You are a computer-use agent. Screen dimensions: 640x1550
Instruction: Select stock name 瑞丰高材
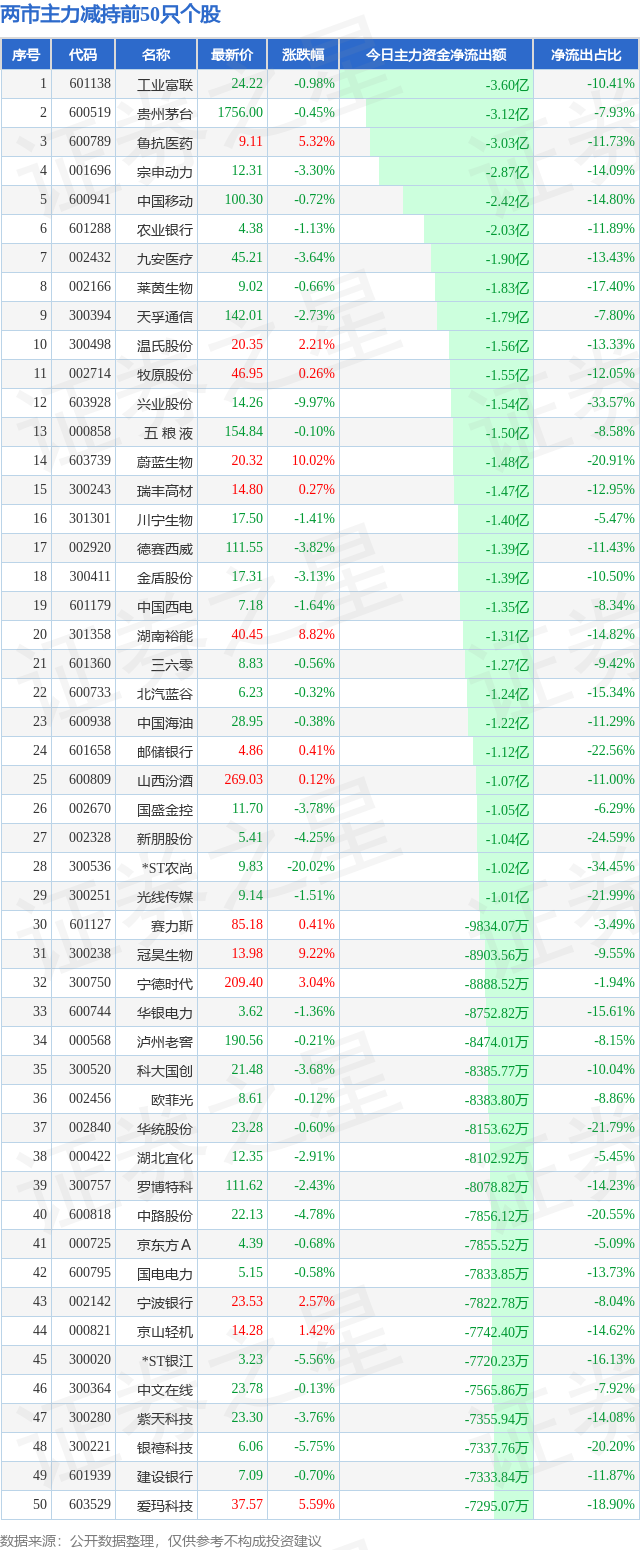tap(165, 491)
